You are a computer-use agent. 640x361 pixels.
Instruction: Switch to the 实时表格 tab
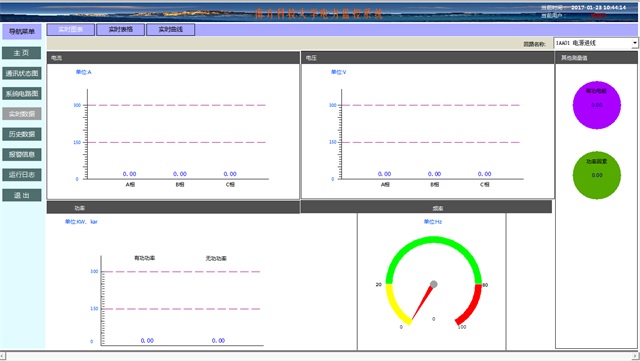120,29
